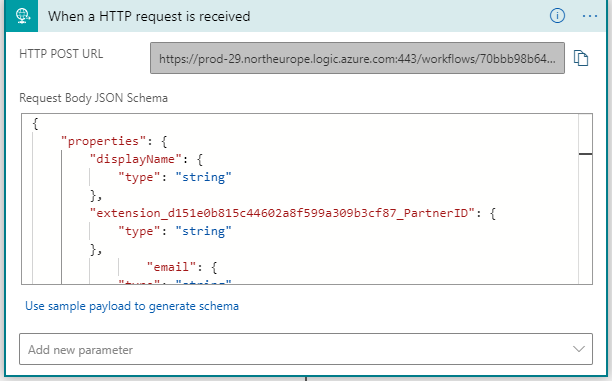Screen dimensions: 612x381
Task: Click the schema editor scrollbar marker
Action: coord(585,154)
